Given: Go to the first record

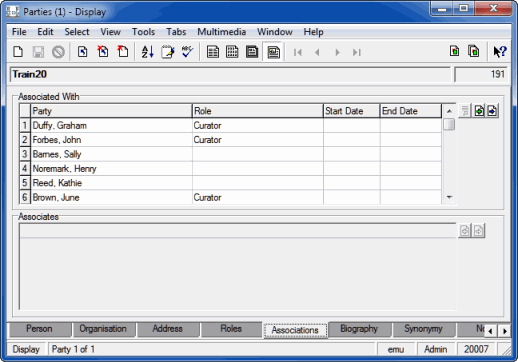Looking at the screenshot, I should click(298, 52).
